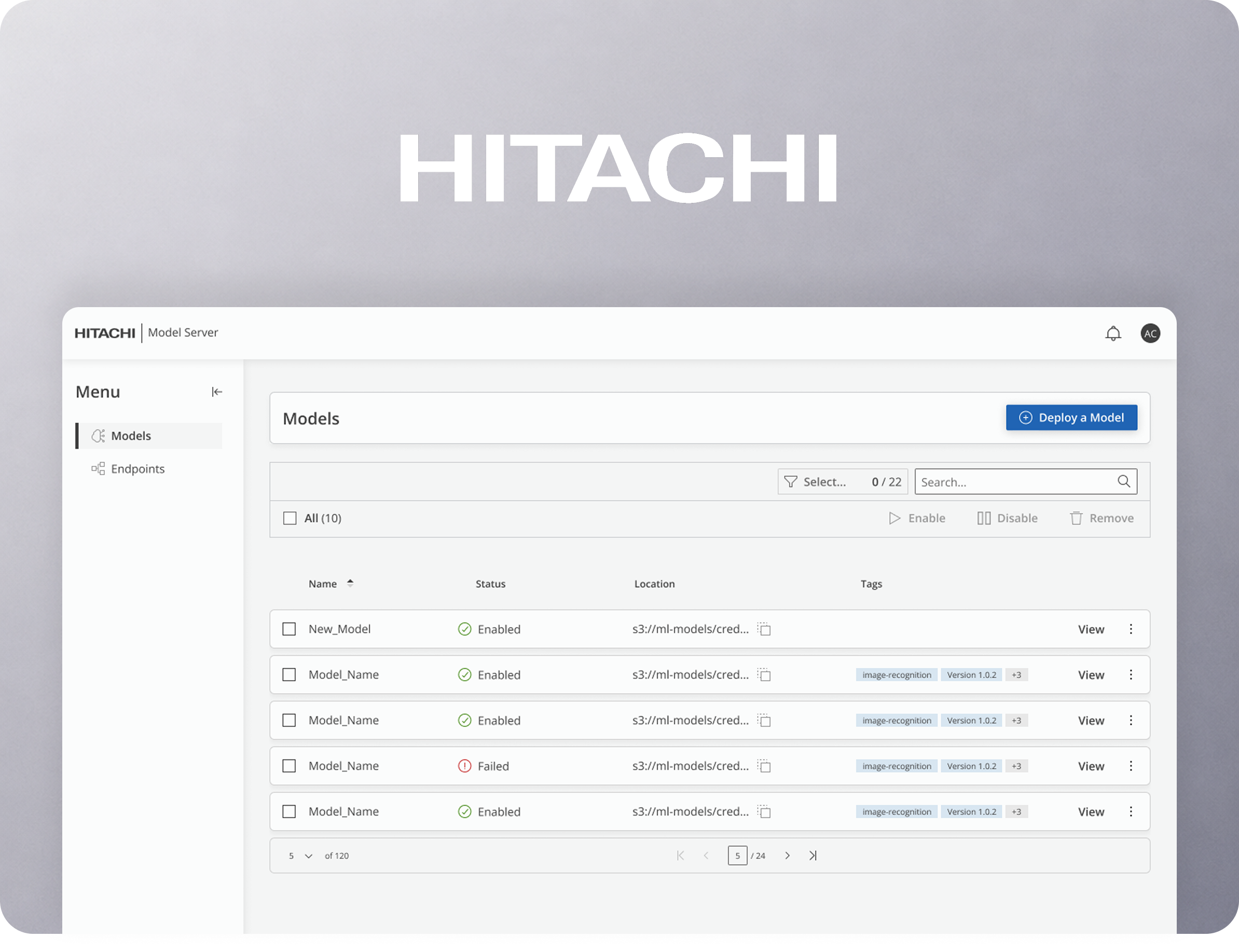Open Models in the sidebar
1239x952 pixels.
pos(149,435)
